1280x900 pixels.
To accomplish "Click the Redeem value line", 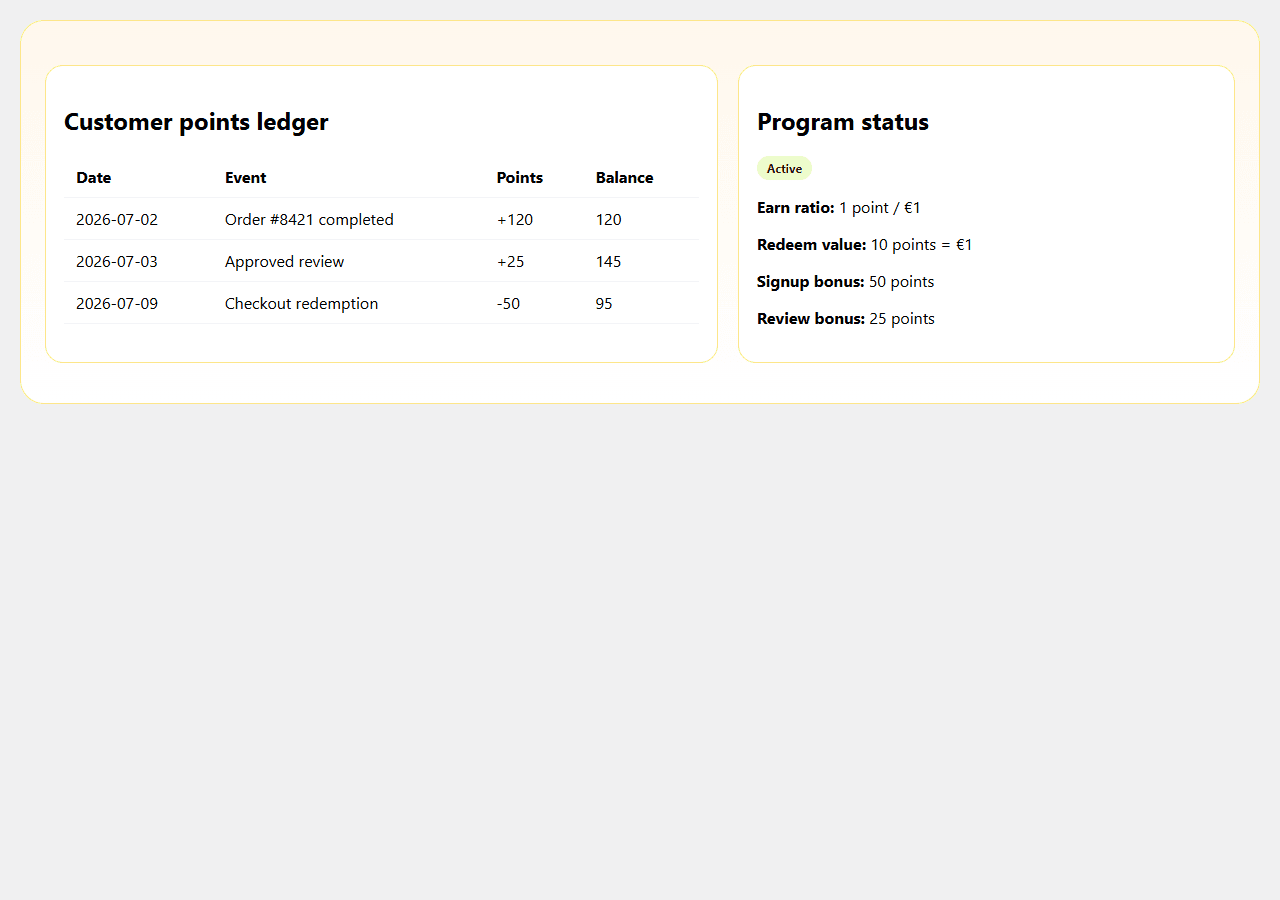I will click(865, 245).
